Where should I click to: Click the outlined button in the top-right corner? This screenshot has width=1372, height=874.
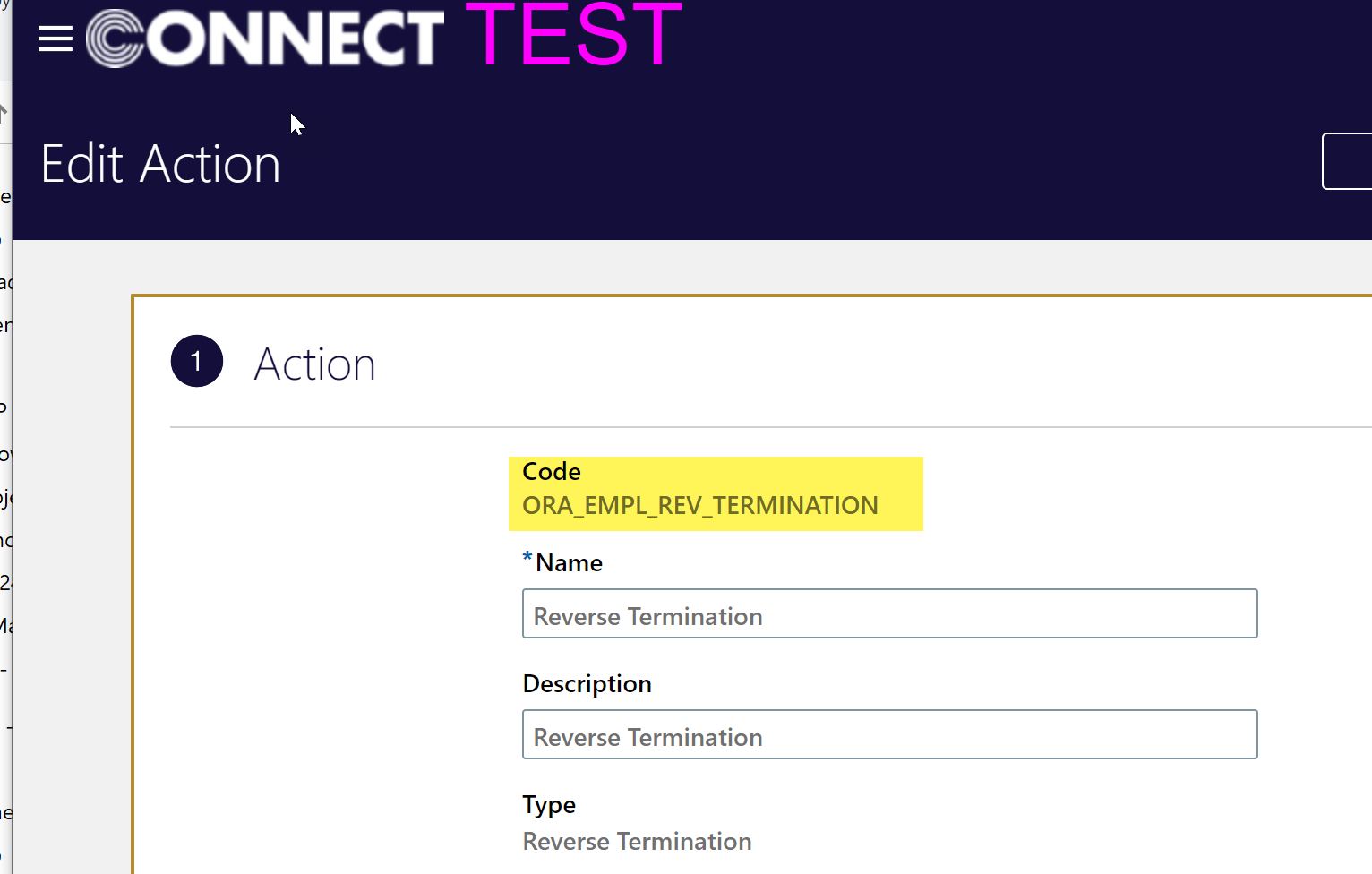tap(1352, 161)
